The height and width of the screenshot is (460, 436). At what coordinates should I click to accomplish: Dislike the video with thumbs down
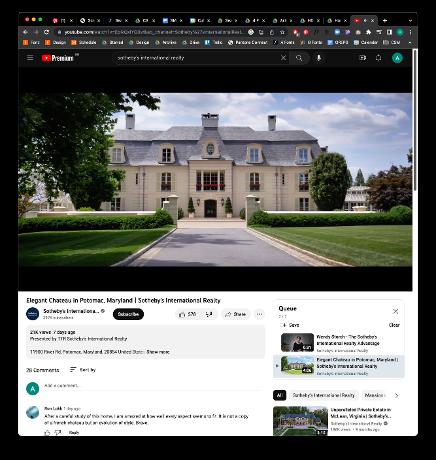click(209, 314)
